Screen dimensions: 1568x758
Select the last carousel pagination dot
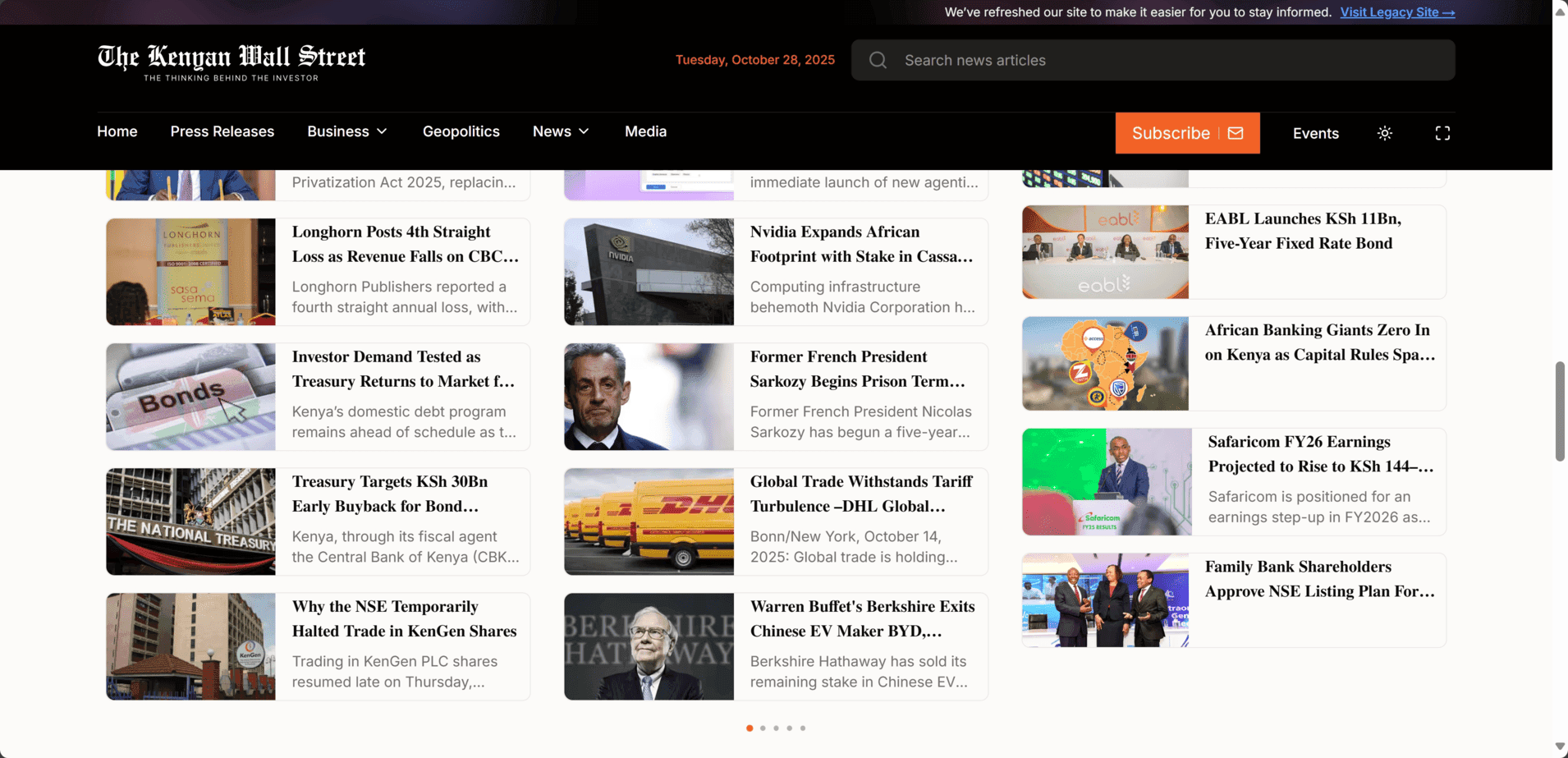pos(803,728)
